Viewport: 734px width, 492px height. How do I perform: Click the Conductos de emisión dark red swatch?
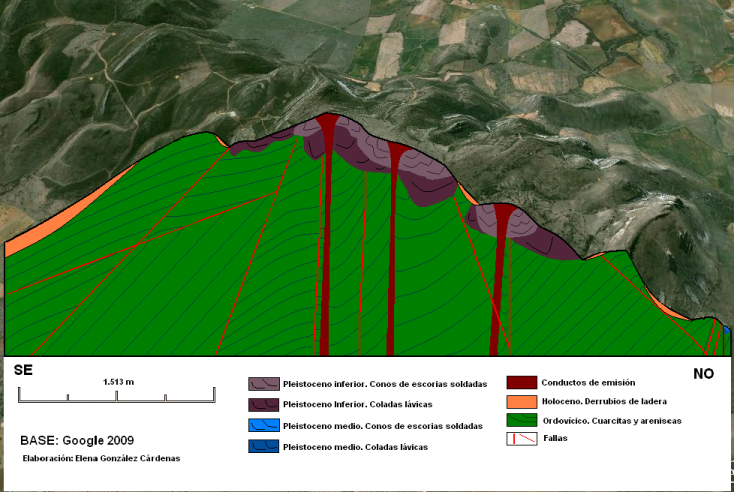tap(521, 382)
